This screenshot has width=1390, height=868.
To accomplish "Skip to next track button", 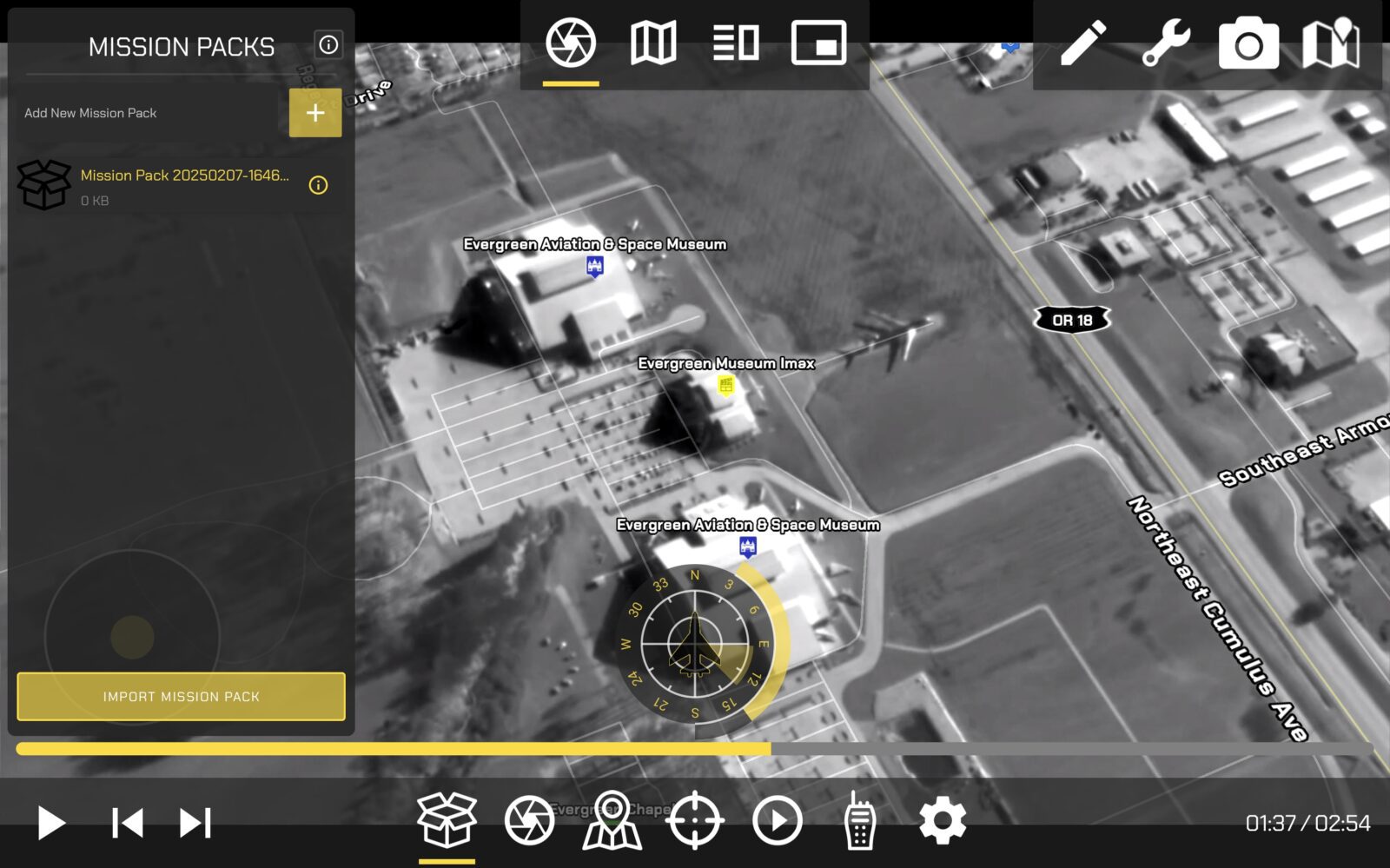I will click(x=195, y=823).
